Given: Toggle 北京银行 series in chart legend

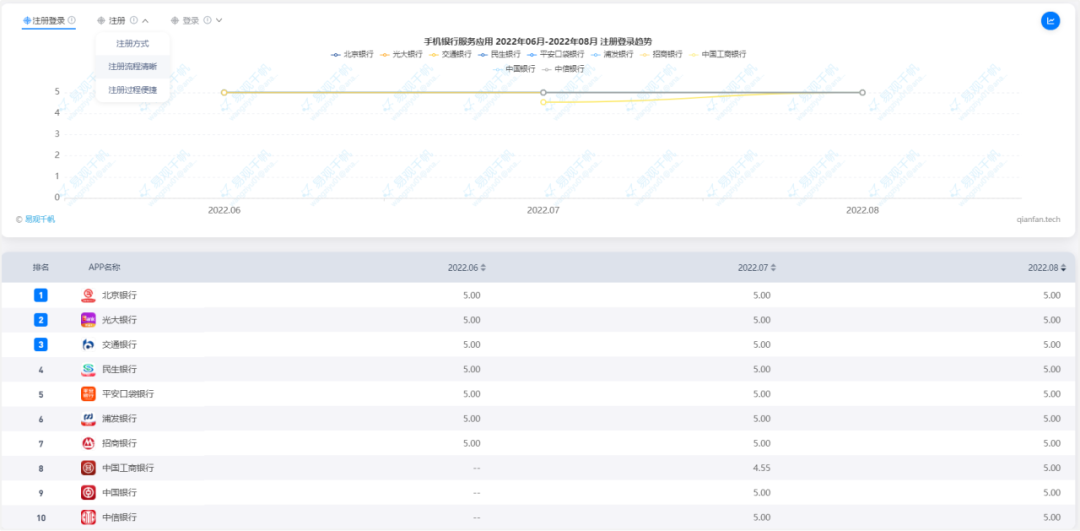Looking at the screenshot, I should (352, 54).
